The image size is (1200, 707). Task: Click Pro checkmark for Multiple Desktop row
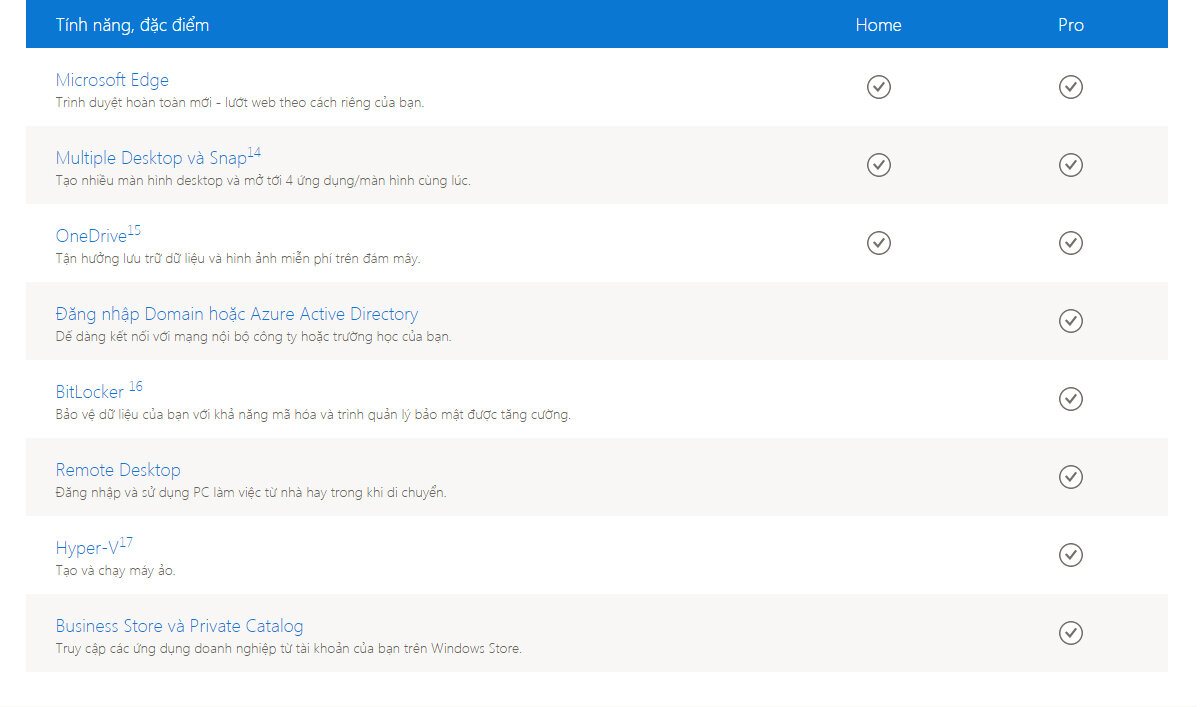tap(1070, 165)
